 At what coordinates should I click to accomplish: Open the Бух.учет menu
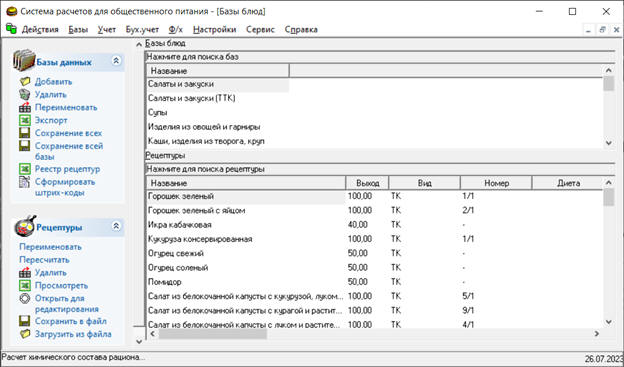coord(142,29)
